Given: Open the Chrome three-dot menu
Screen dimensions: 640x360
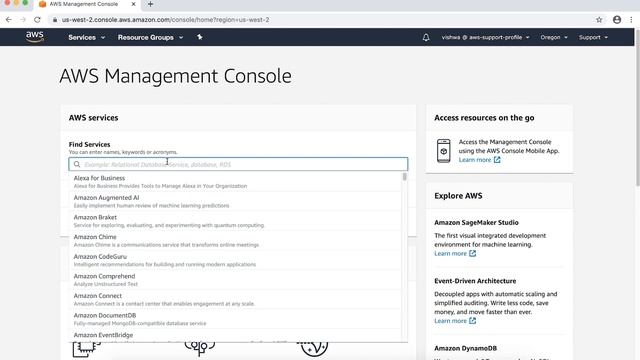Looking at the screenshot, I should click(631, 20).
